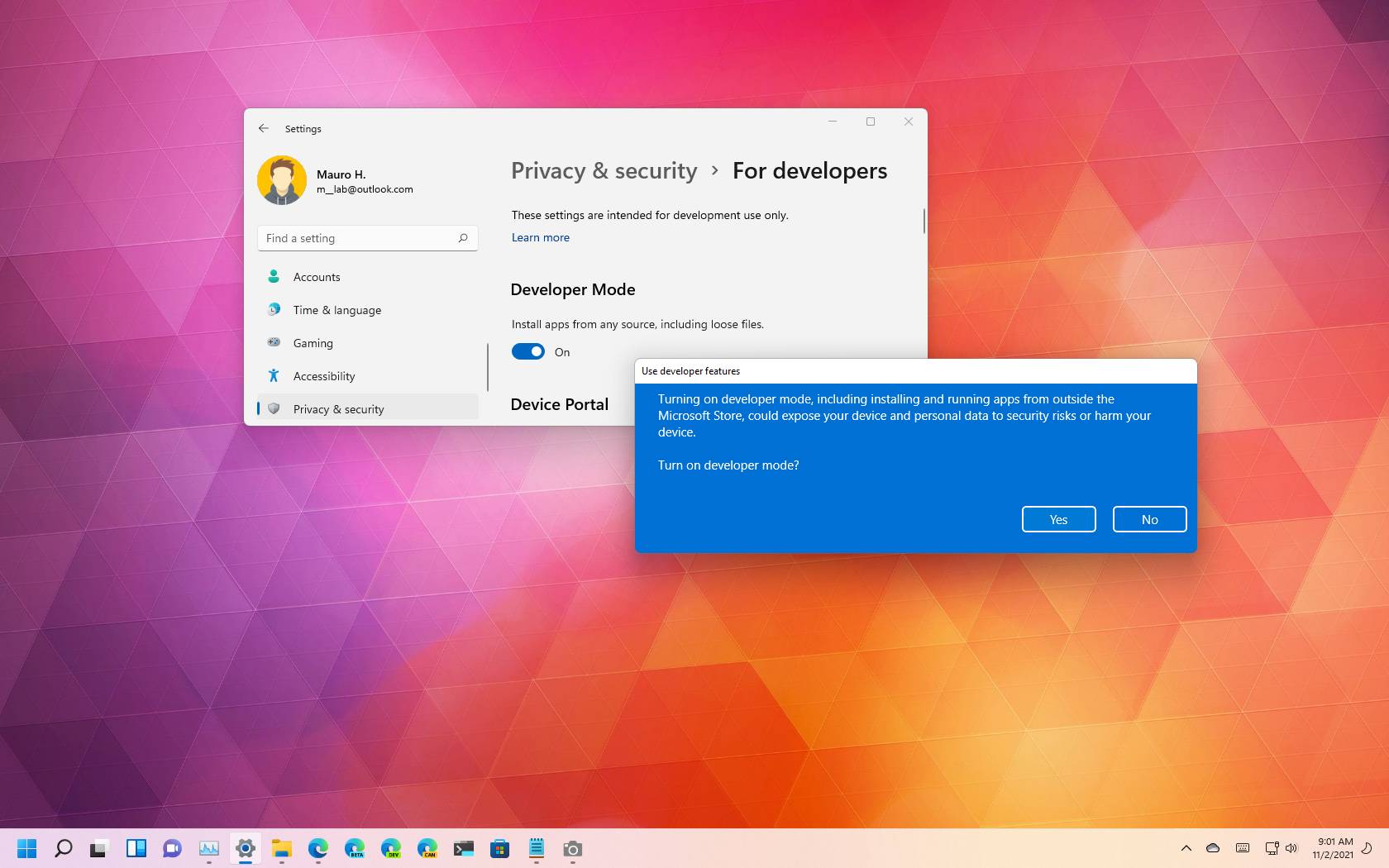Open the Camera app from the taskbar
Image resolution: width=1389 pixels, height=868 pixels.
click(573, 848)
